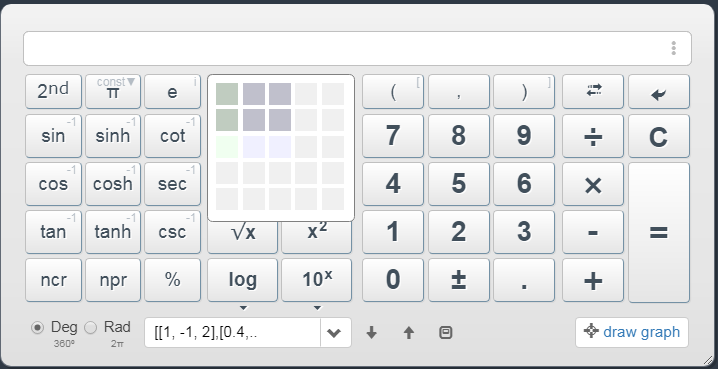Select the 3x3 matrix grid cell

point(280,147)
